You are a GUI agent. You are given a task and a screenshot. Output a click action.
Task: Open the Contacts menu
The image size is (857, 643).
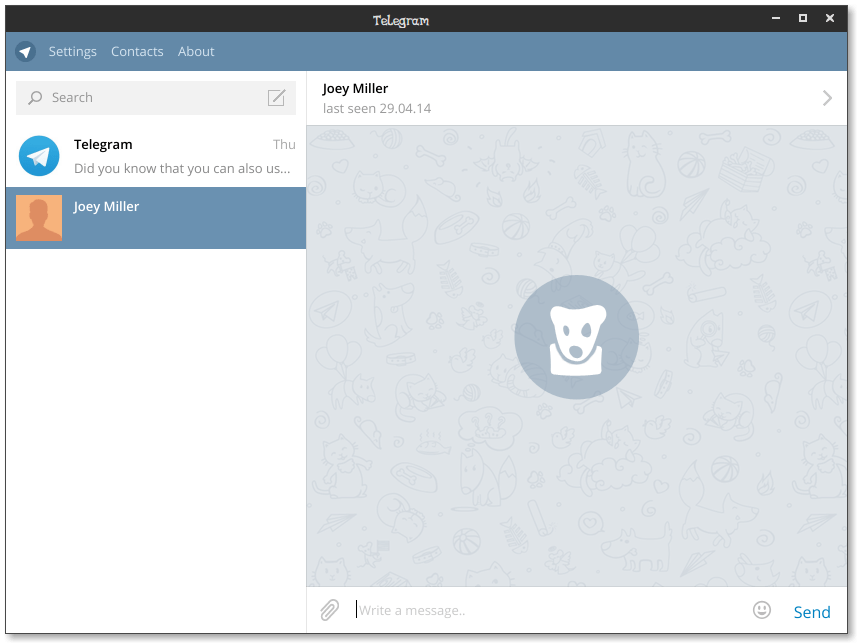(x=137, y=52)
